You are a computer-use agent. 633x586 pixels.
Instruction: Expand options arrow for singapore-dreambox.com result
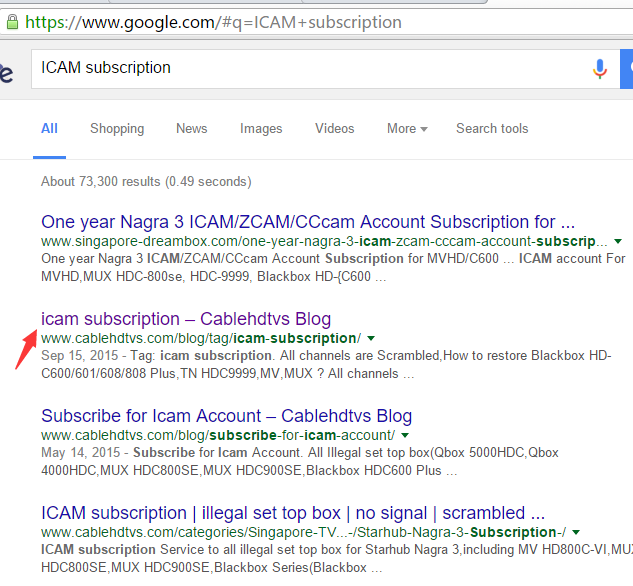tap(618, 241)
